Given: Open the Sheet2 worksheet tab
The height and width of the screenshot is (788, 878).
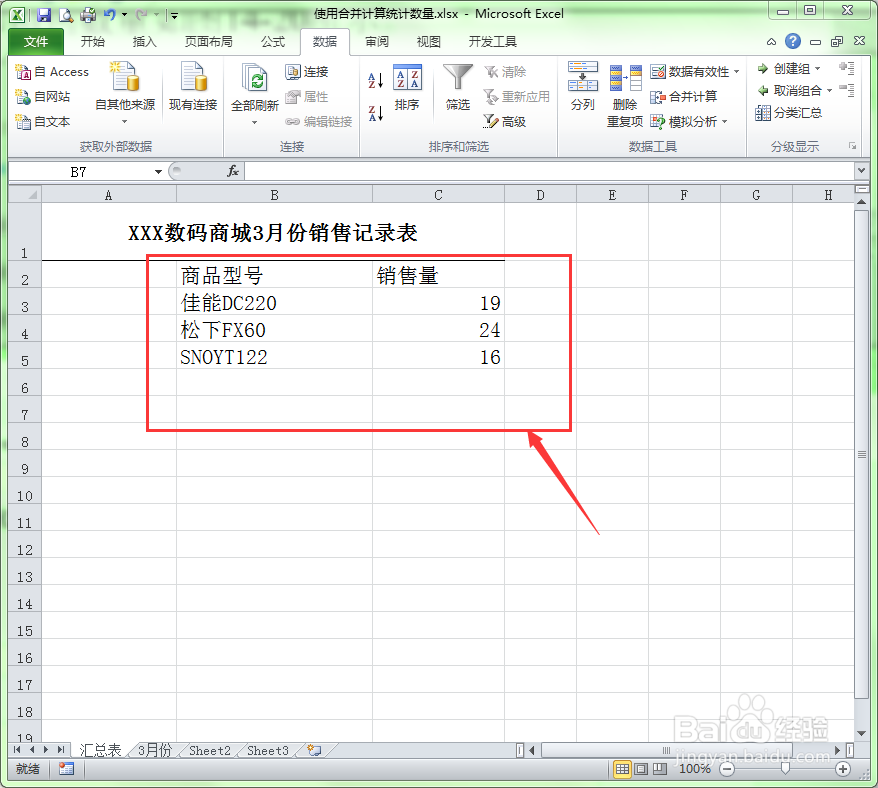Looking at the screenshot, I should (210, 750).
